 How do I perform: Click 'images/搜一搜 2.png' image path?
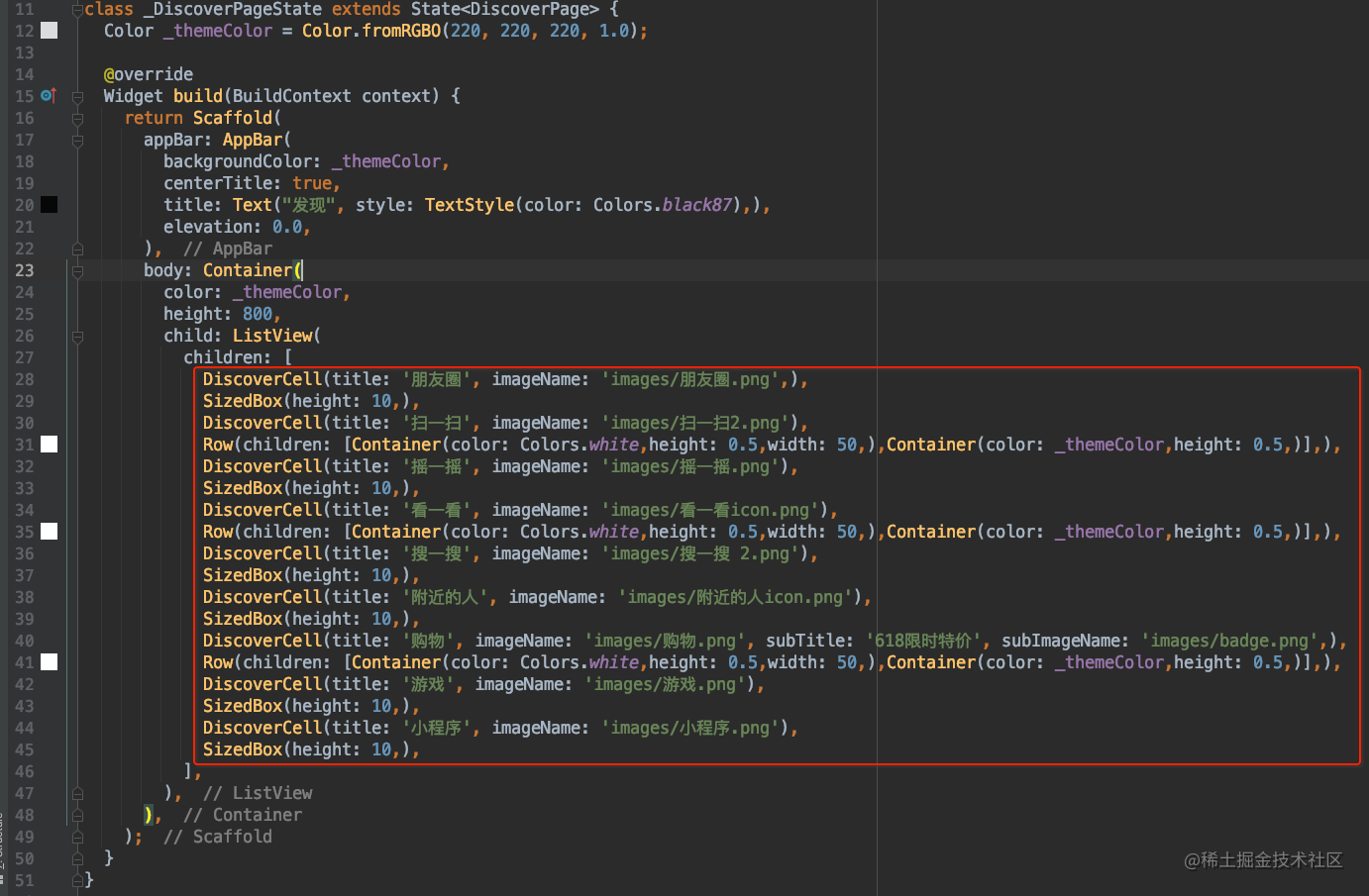point(699,553)
